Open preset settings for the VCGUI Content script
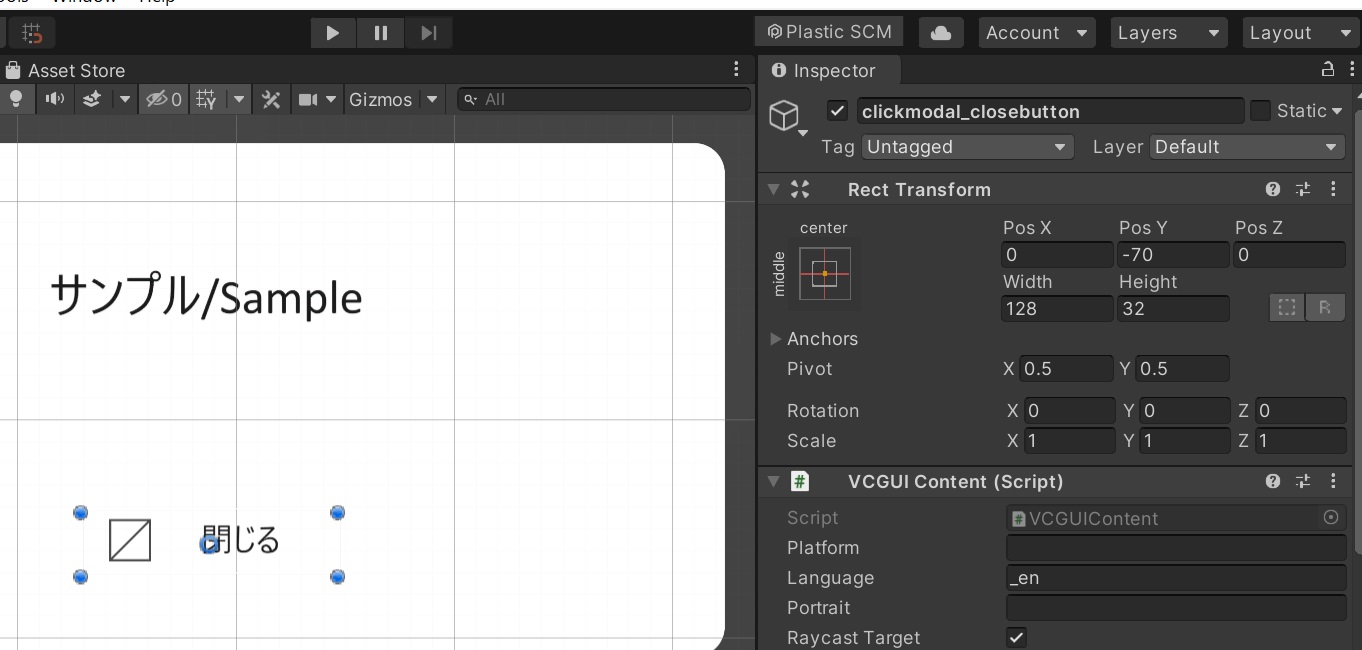Image resolution: width=1362 pixels, height=650 pixels. 1302,481
